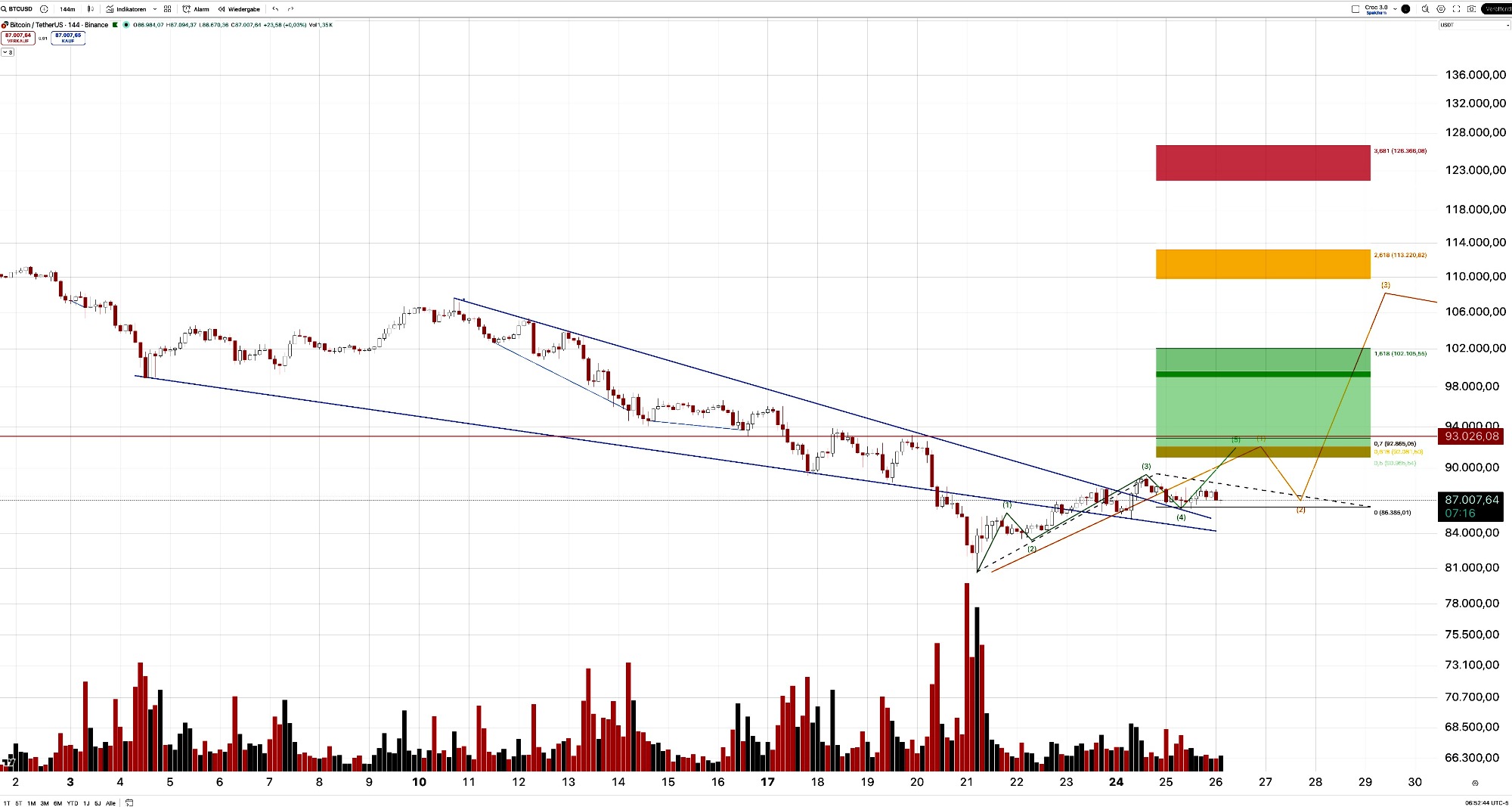Click the redo arrow icon

291,9
